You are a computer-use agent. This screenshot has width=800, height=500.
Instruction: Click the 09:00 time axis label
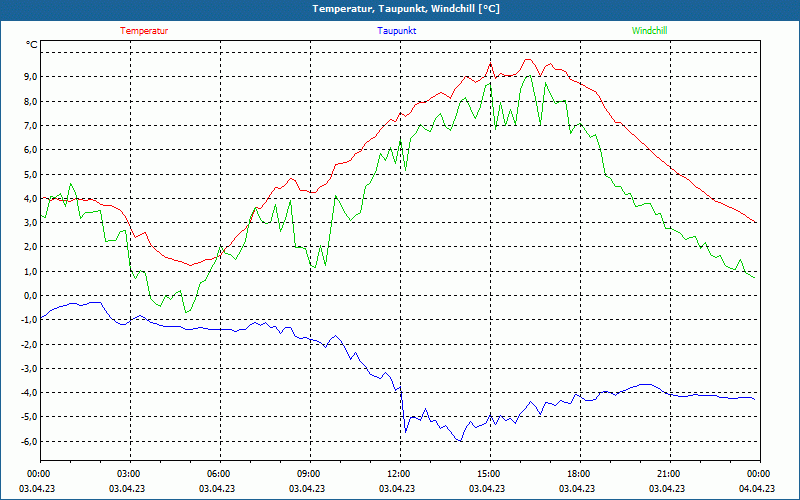[x=310, y=474]
